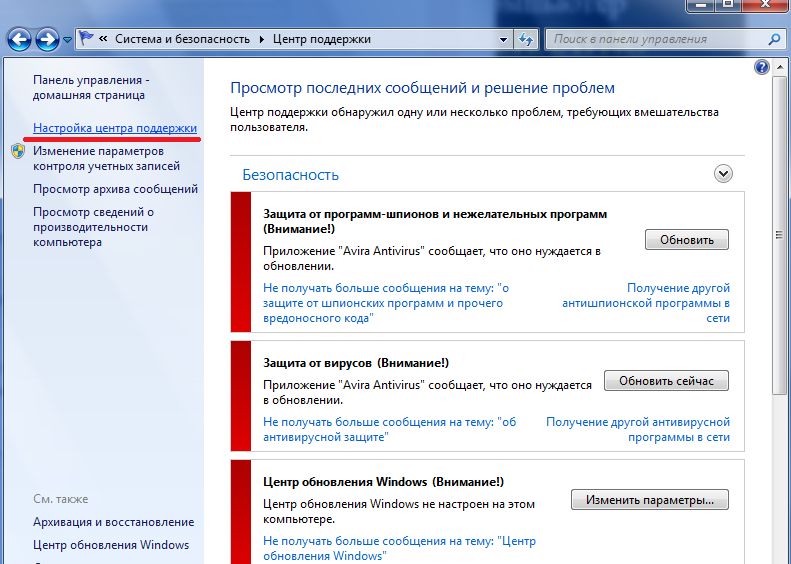
Task: Click the search magnifier icon
Action: pyautogui.click(x=773, y=40)
